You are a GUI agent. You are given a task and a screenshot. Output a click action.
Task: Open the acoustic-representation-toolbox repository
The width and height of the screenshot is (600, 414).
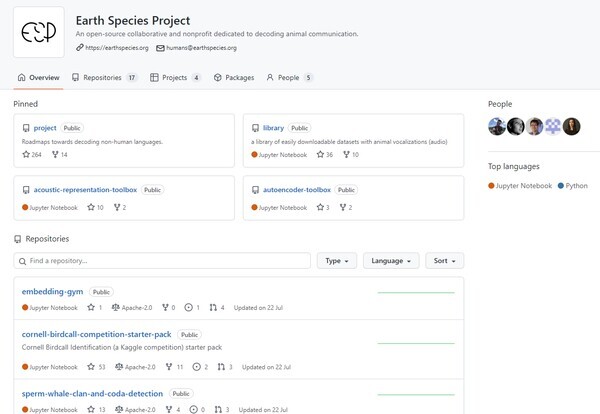[x=85, y=189]
